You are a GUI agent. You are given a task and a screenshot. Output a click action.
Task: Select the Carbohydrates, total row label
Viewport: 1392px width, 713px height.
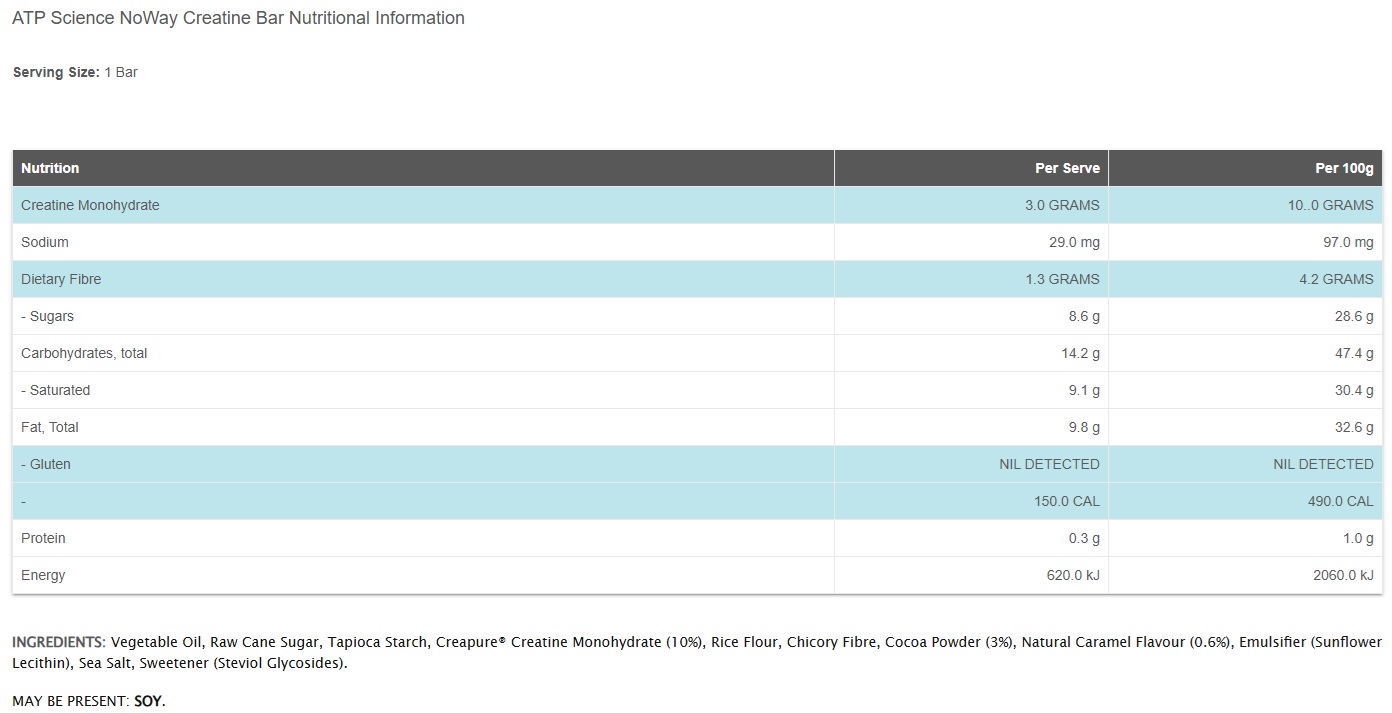pos(84,353)
